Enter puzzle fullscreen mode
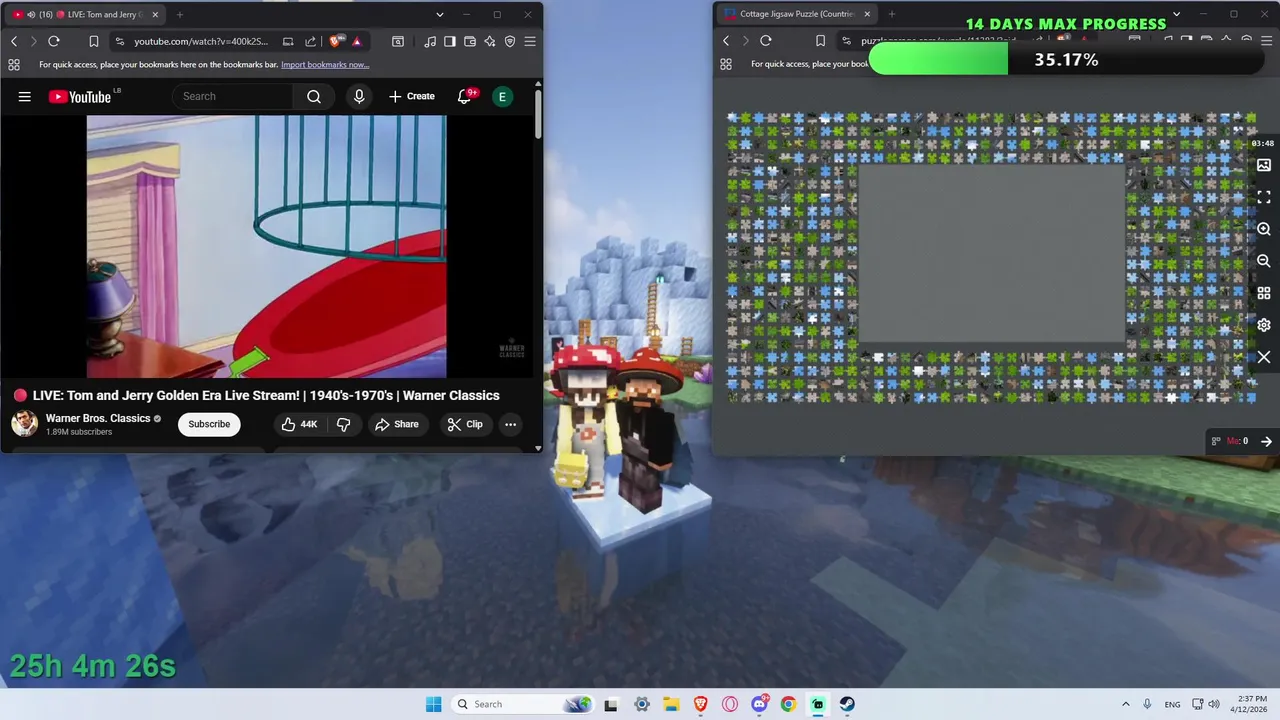Screen dimensions: 1280x720 1264,197
